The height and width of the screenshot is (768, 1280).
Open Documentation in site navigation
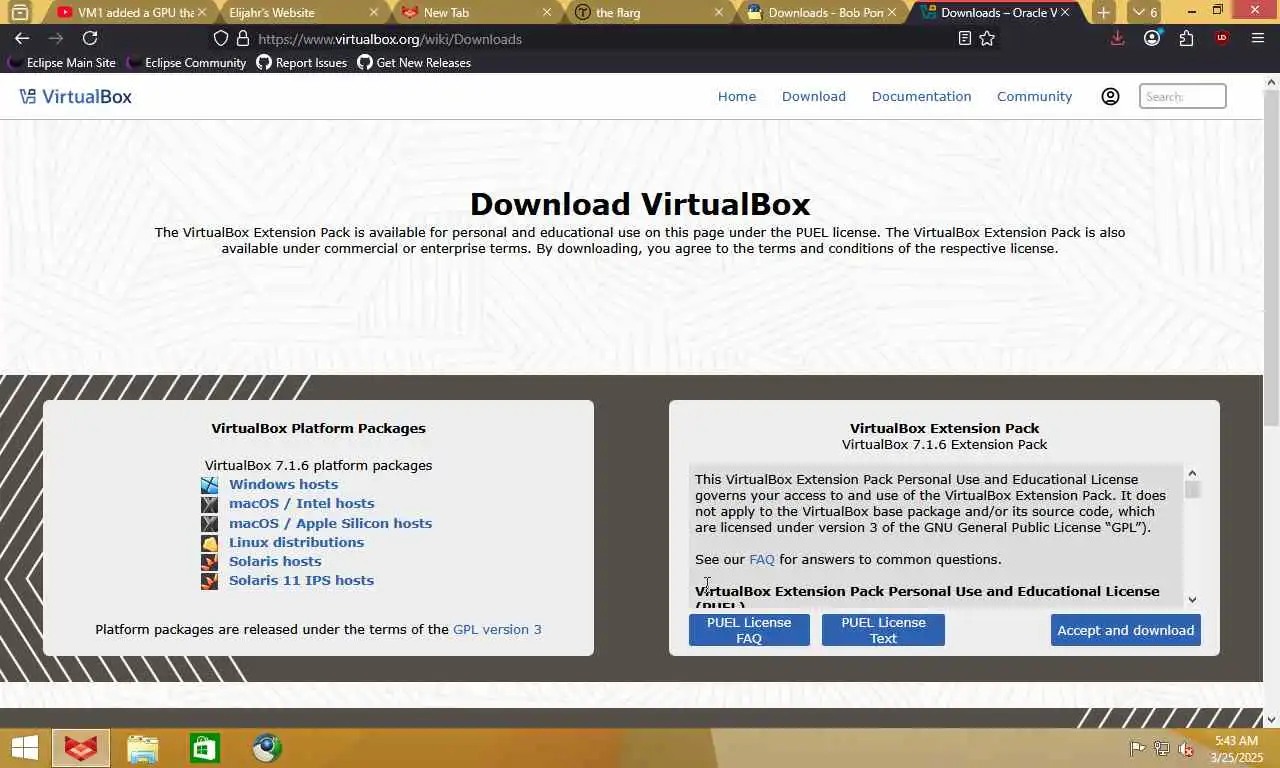[921, 96]
